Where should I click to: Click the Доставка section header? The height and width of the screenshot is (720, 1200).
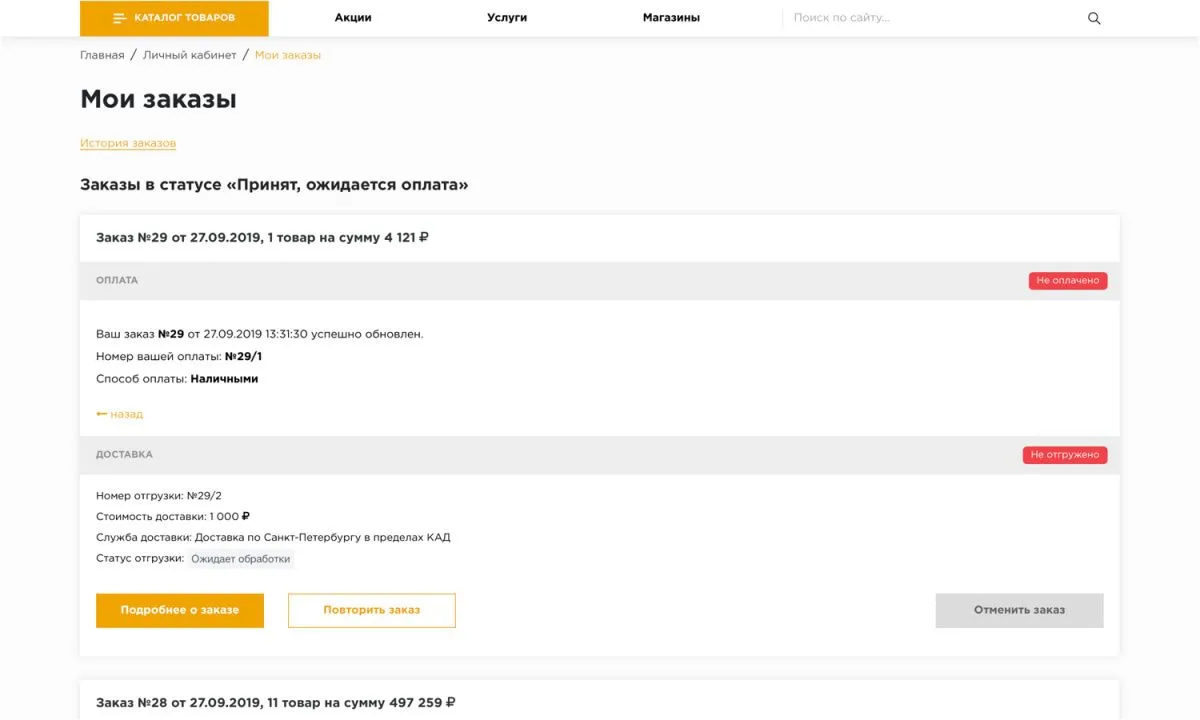(124, 455)
